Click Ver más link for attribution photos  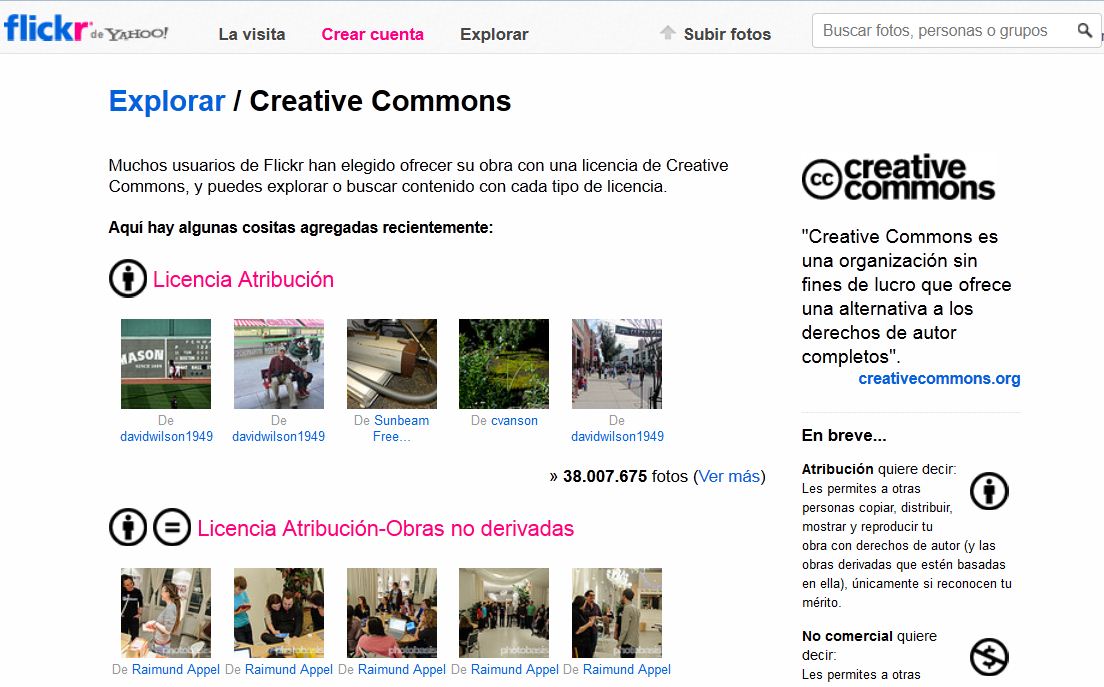click(729, 477)
